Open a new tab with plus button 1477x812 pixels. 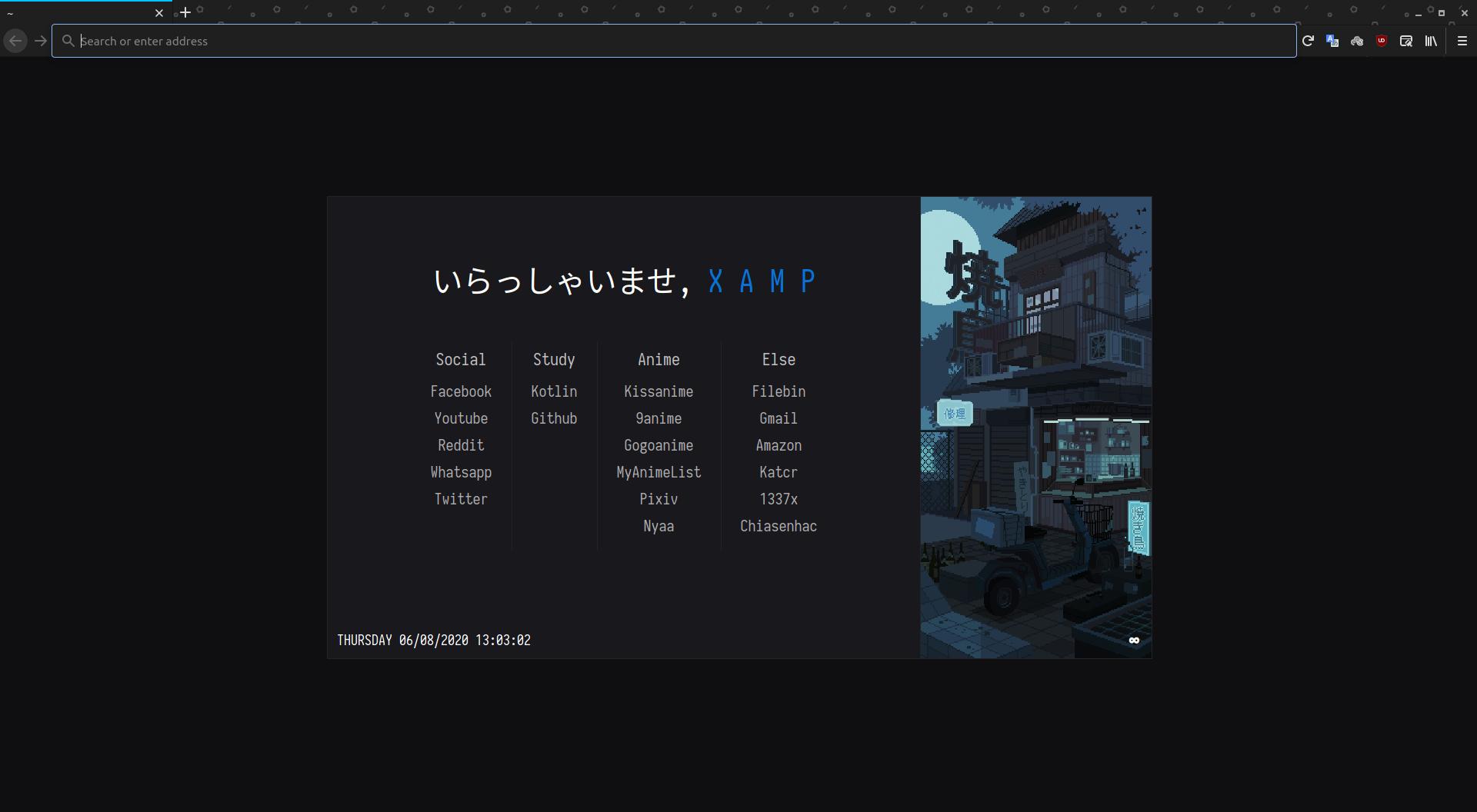pos(185,12)
